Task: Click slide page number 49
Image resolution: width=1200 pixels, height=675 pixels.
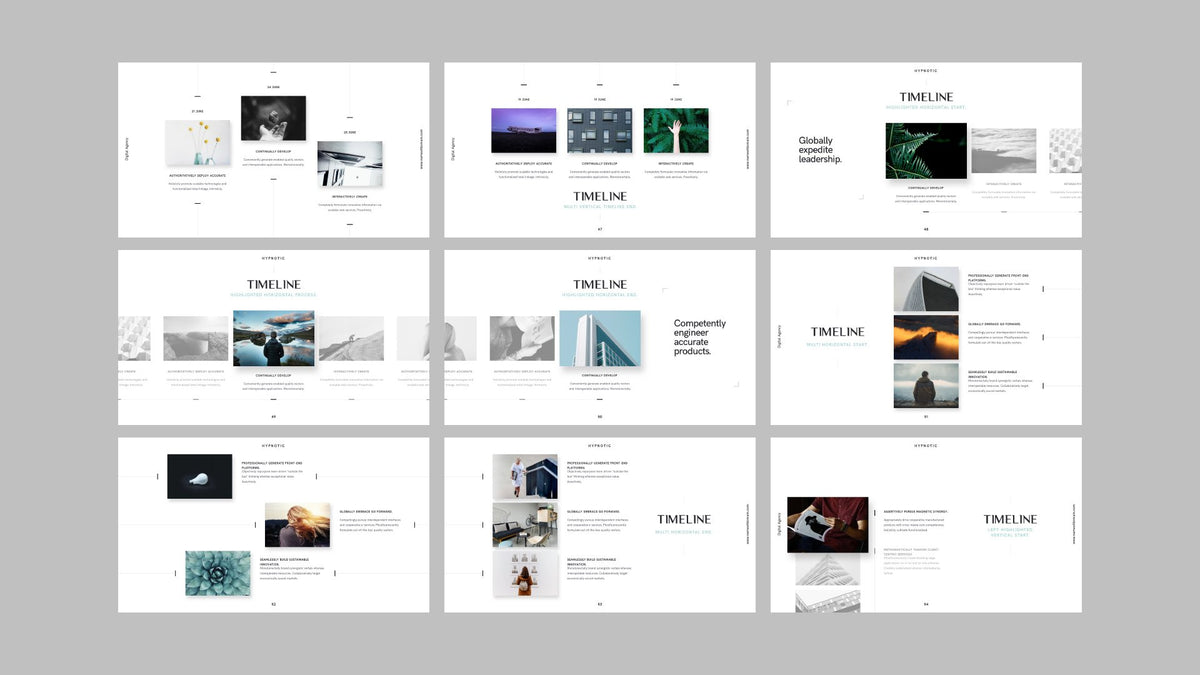Action: coord(274,416)
